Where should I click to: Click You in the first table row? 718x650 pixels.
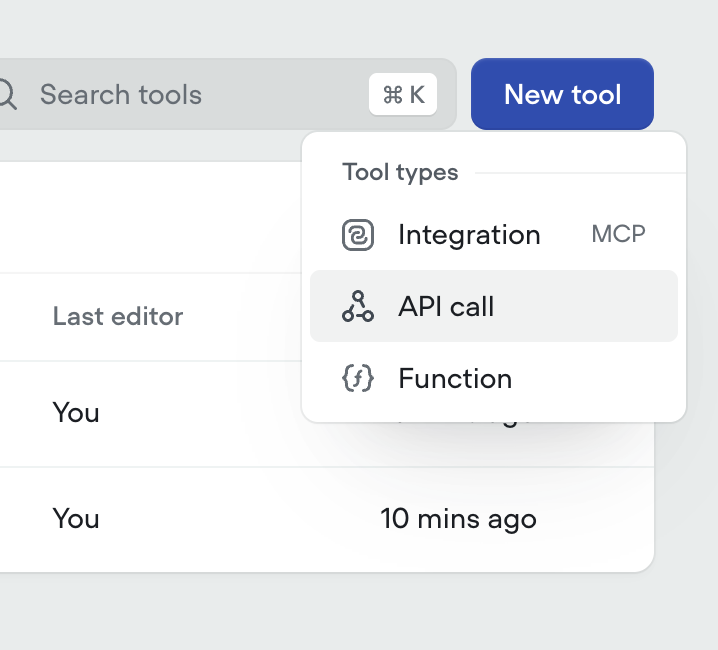click(76, 412)
